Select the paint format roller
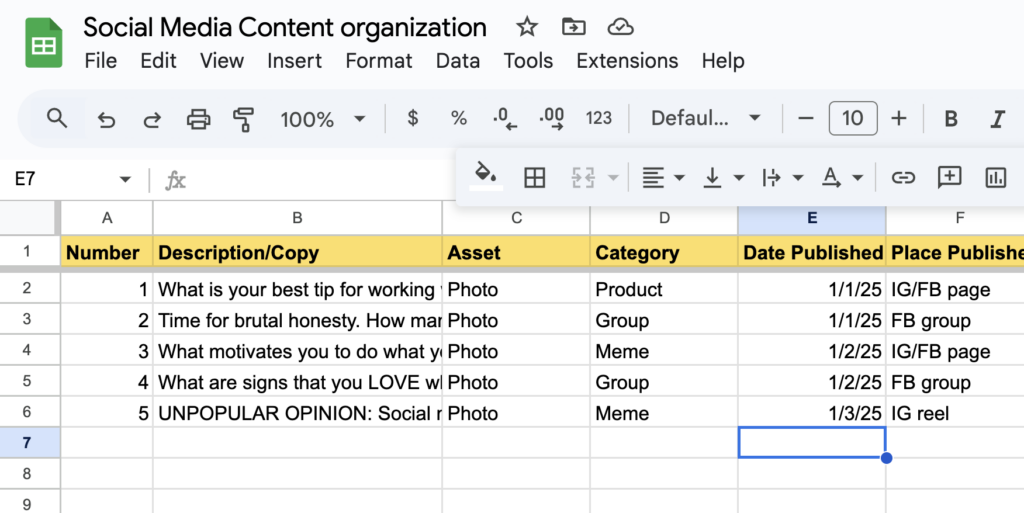 (x=244, y=119)
